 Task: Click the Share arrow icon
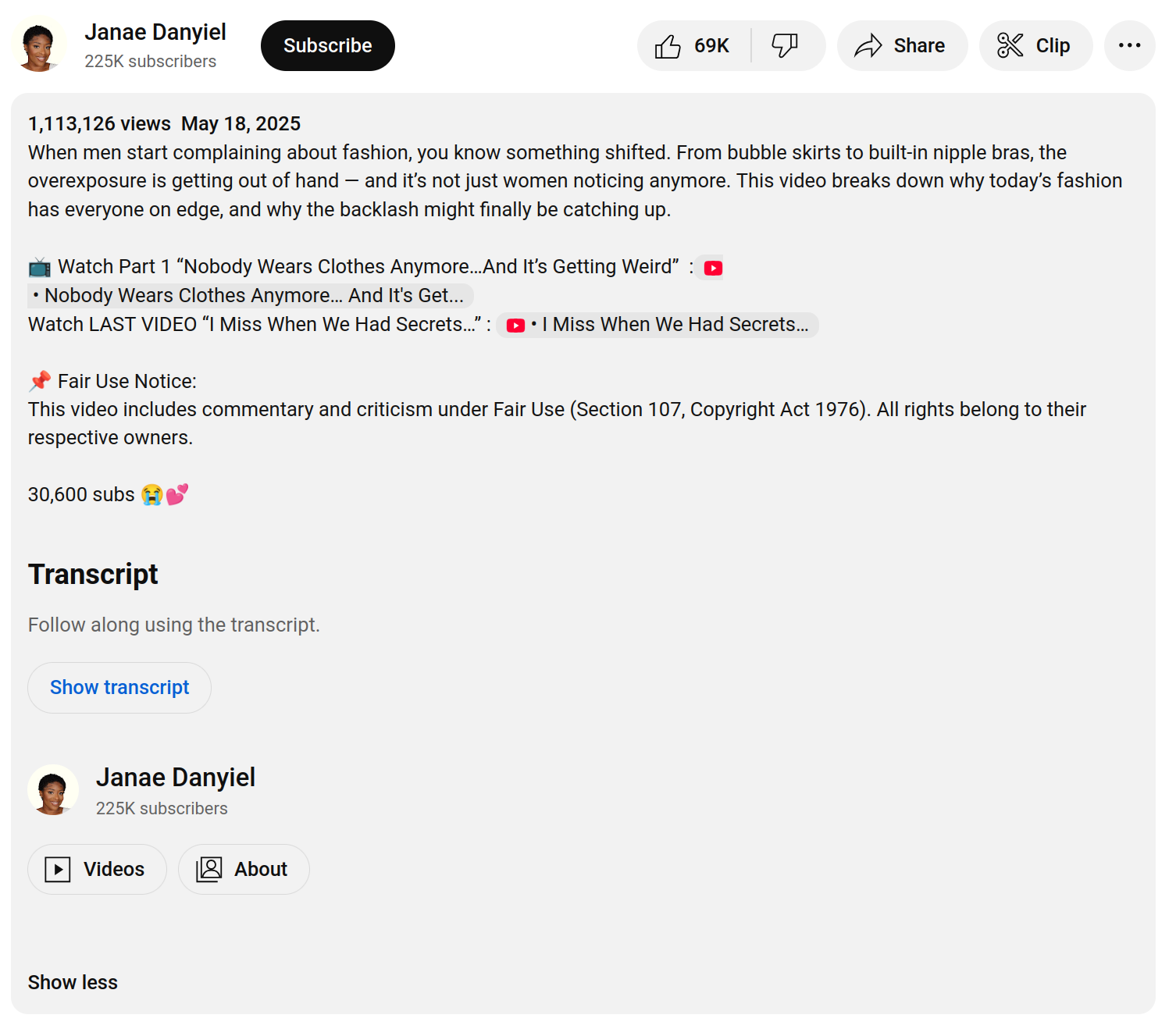868,46
